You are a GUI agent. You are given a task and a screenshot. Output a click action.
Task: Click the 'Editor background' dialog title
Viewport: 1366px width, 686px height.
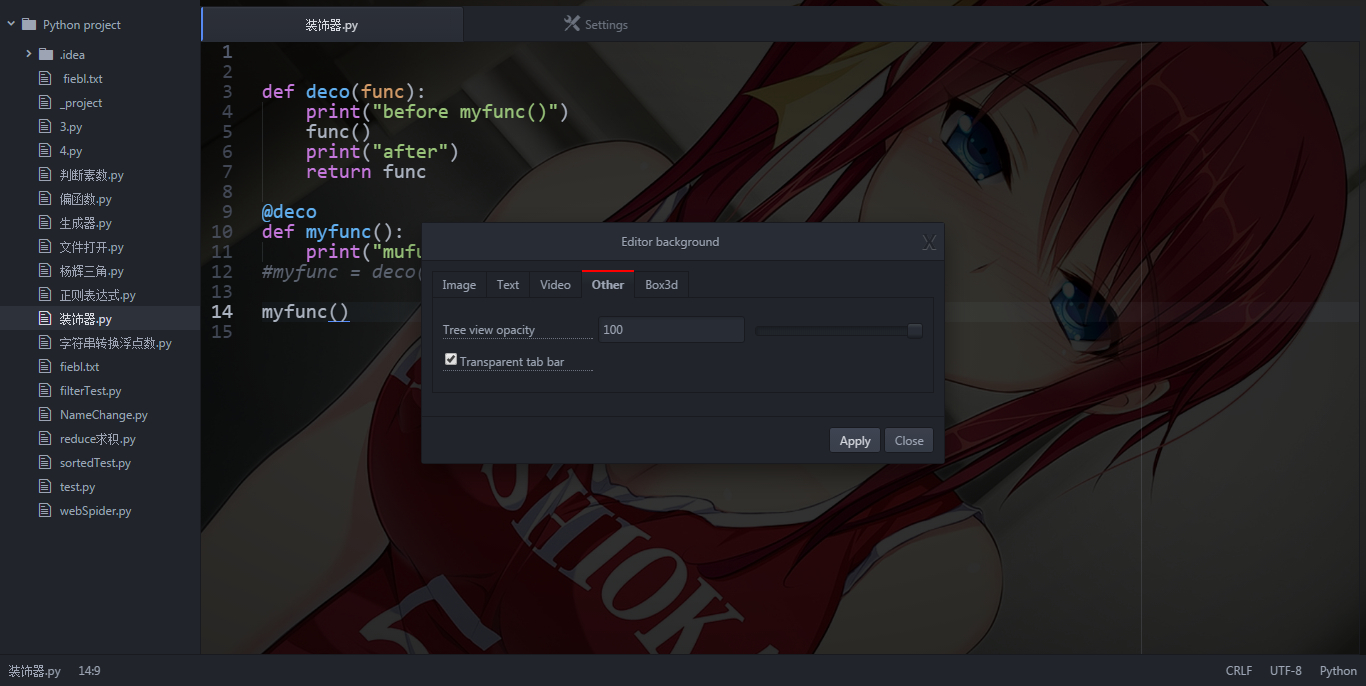[x=670, y=242]
